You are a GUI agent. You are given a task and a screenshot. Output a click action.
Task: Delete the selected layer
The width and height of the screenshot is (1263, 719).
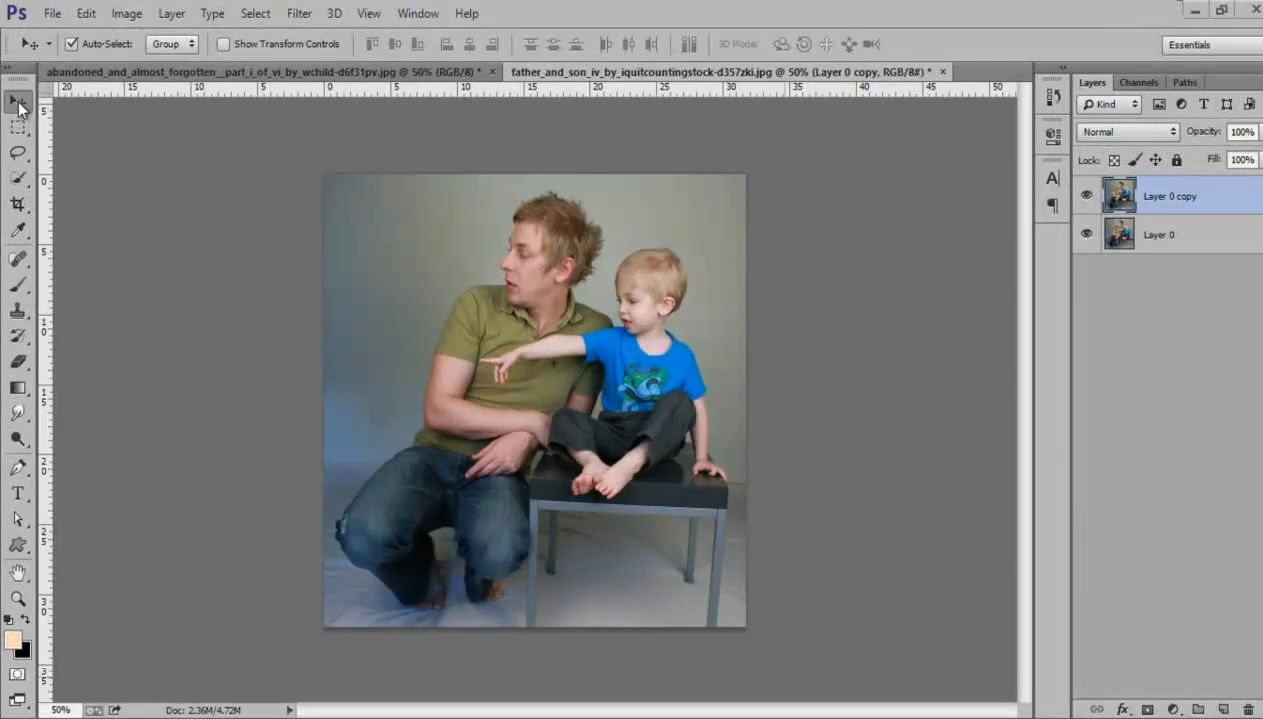point(1248,709)
